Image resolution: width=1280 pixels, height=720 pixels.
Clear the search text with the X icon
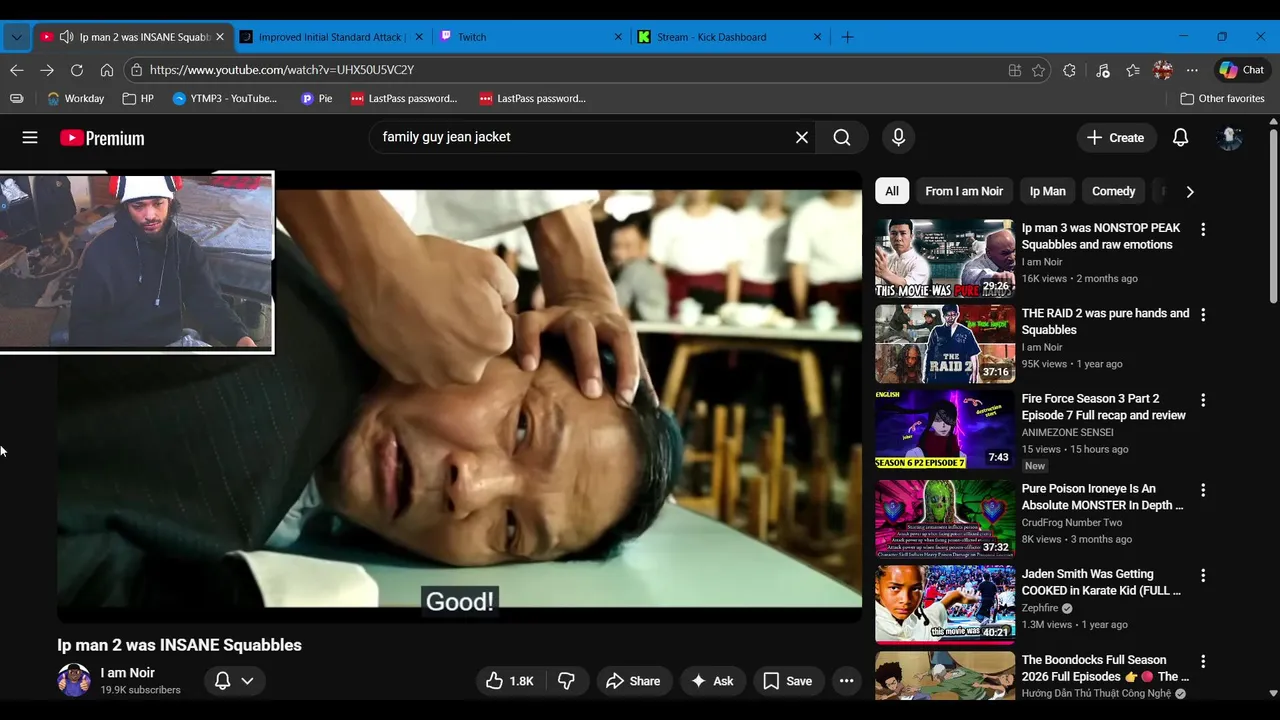click(x=802, y=137)
